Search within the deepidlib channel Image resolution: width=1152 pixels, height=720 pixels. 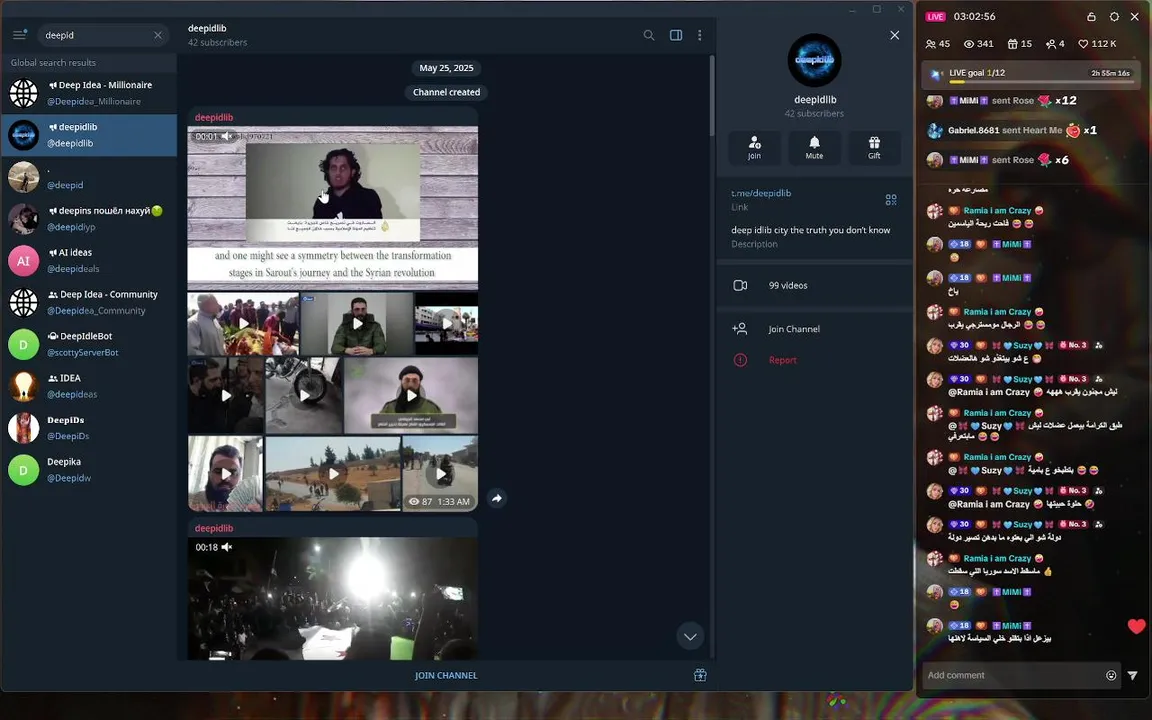(x=649, y=35)
